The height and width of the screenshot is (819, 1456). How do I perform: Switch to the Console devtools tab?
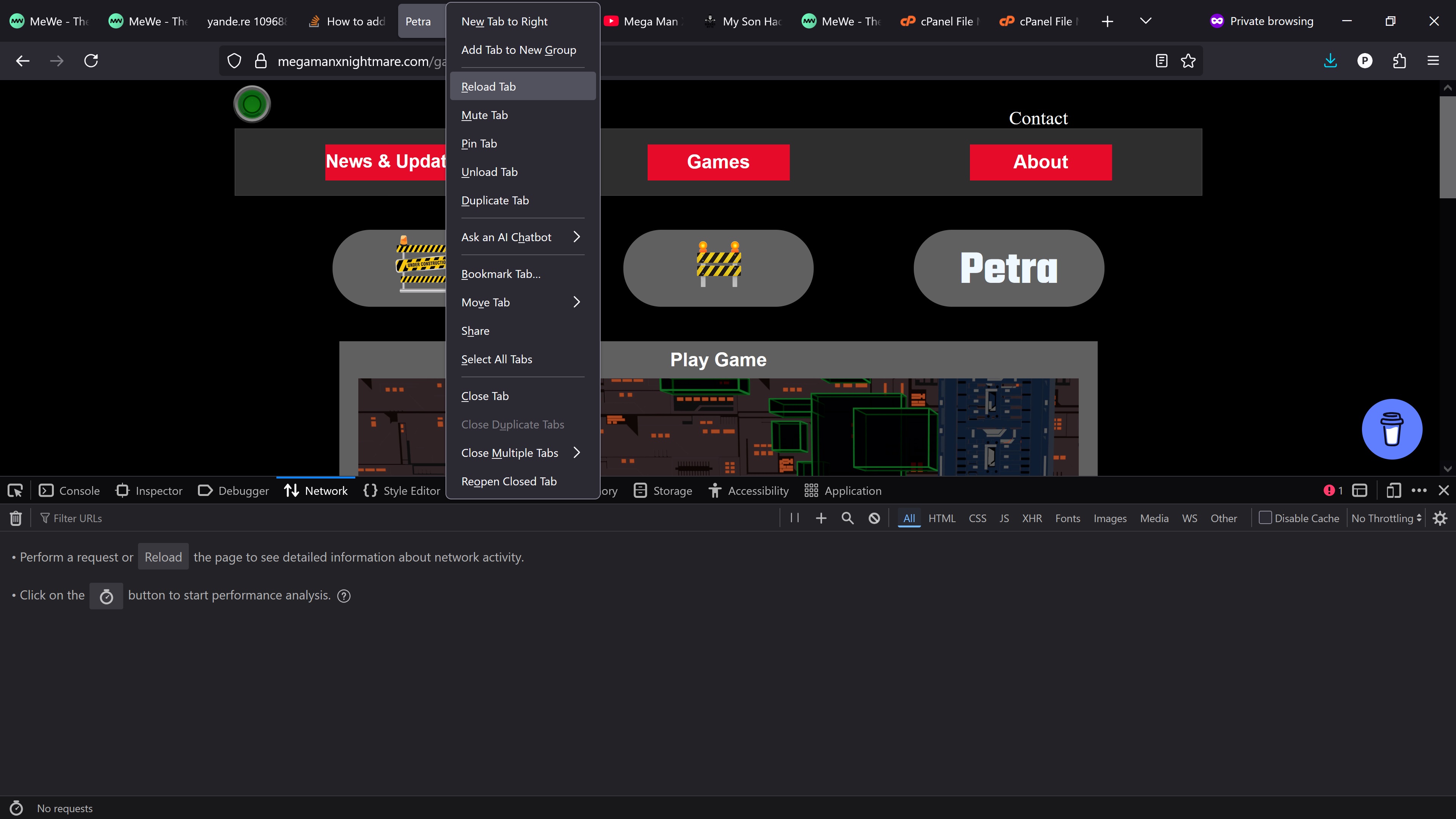pyautogui.click(x=69, y=491)
